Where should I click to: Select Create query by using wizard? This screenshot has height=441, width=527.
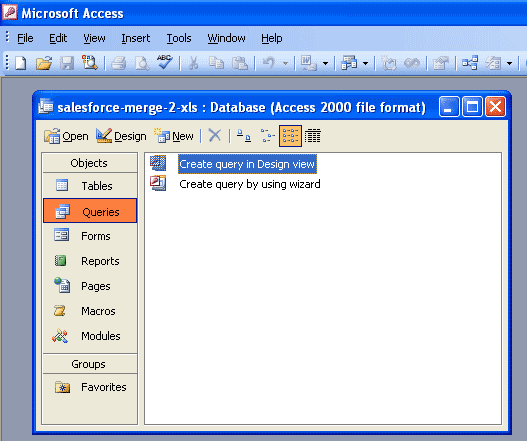coord(250,184)
